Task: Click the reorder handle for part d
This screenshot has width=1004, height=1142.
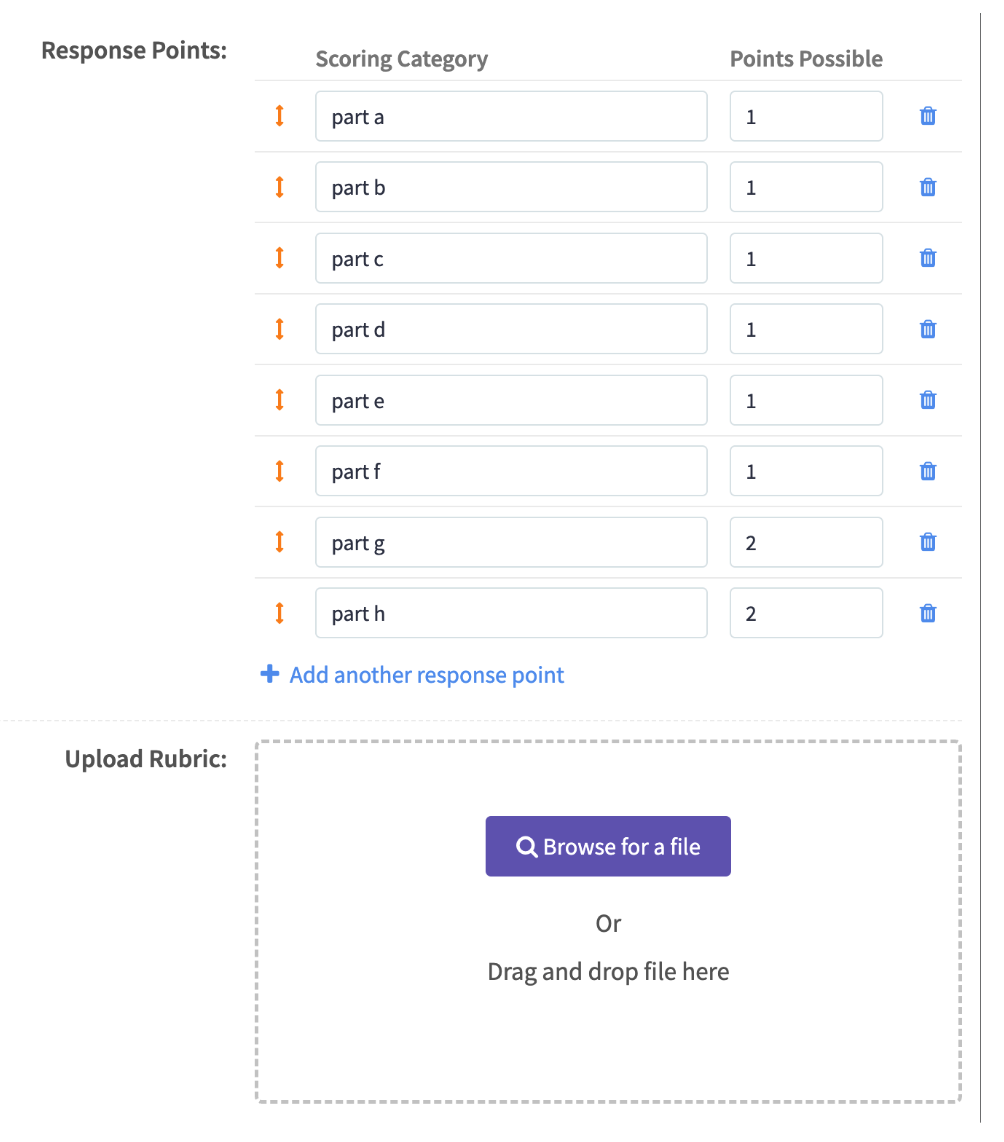Action: [x=280, y=329]
